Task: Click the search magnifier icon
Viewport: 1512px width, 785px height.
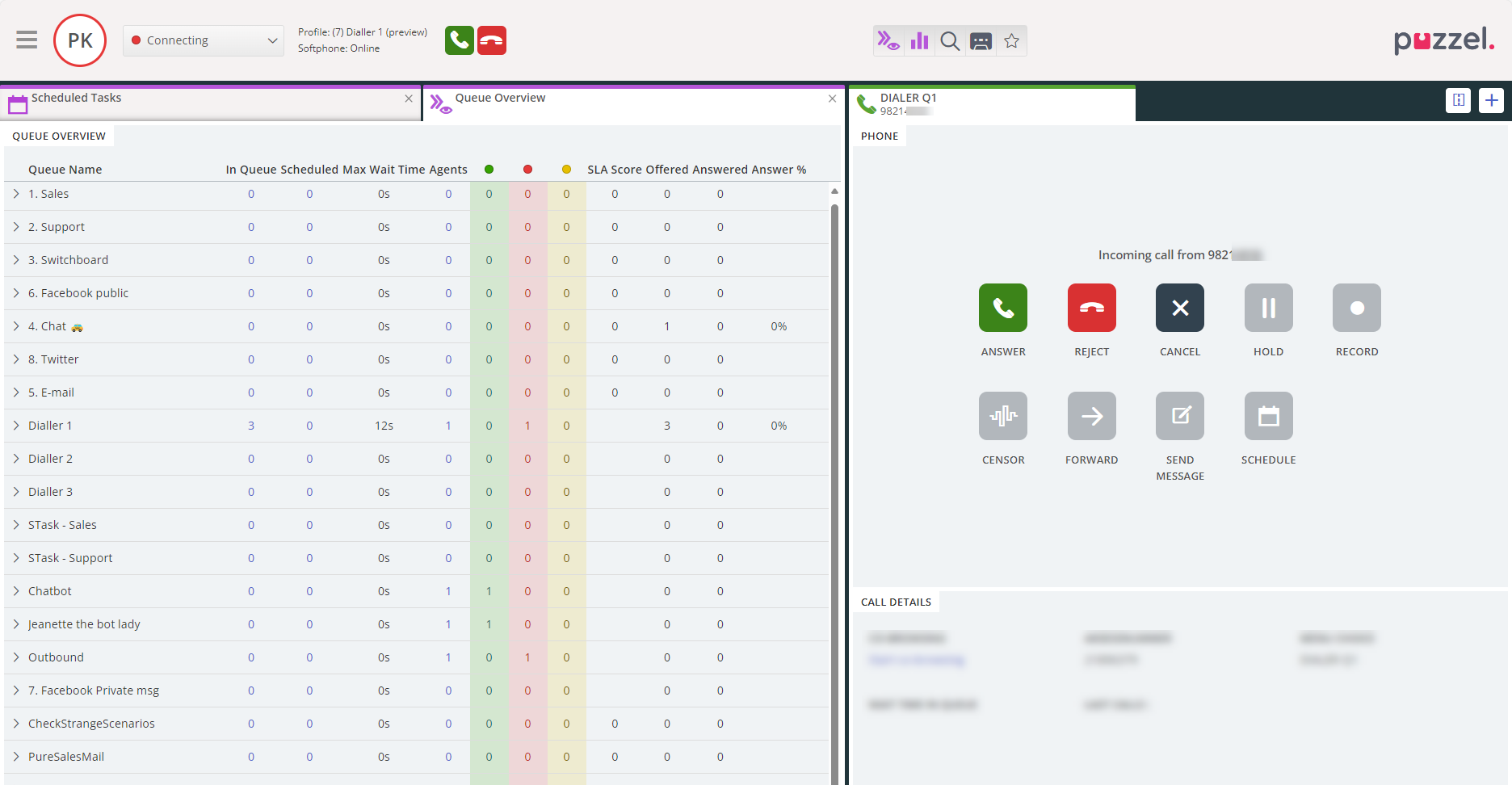Action: tap(950, 40)
